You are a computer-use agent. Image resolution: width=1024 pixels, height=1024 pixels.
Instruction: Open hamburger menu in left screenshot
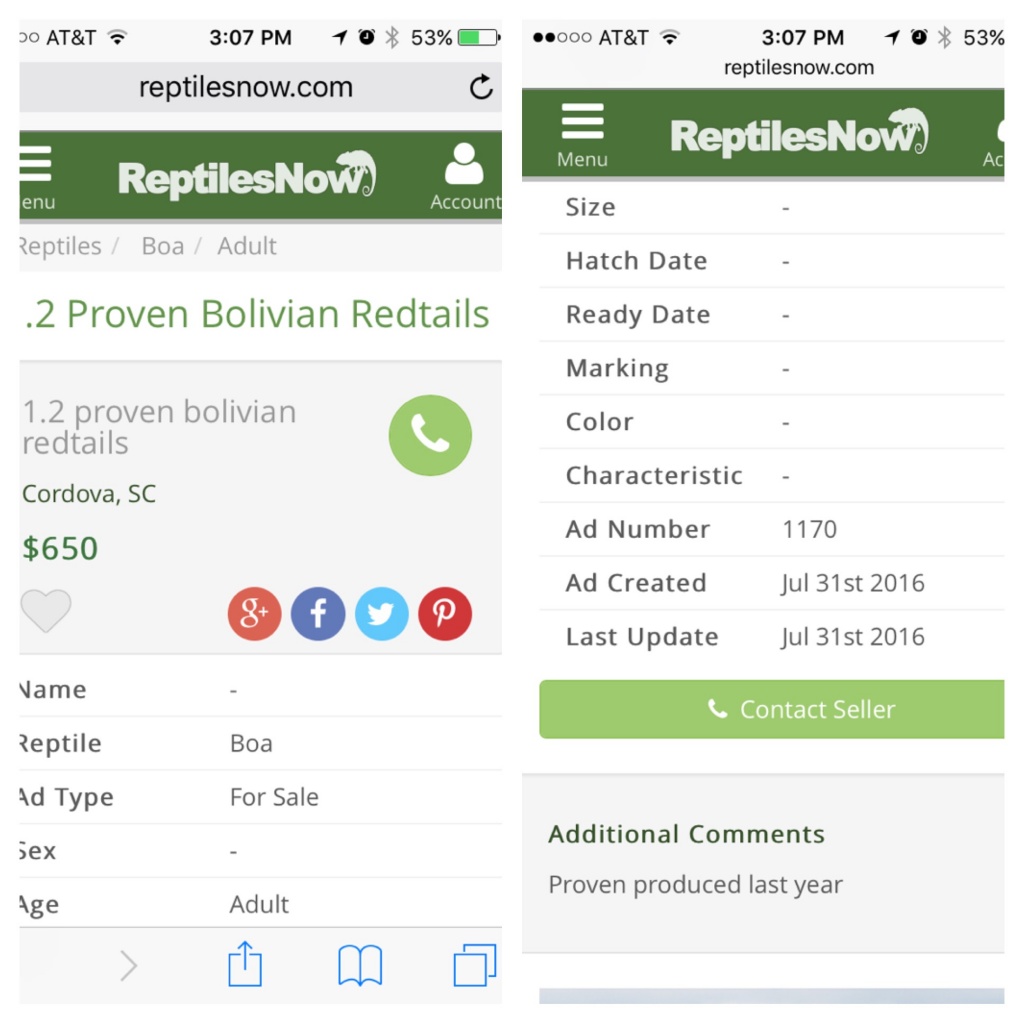coord(37,178)
